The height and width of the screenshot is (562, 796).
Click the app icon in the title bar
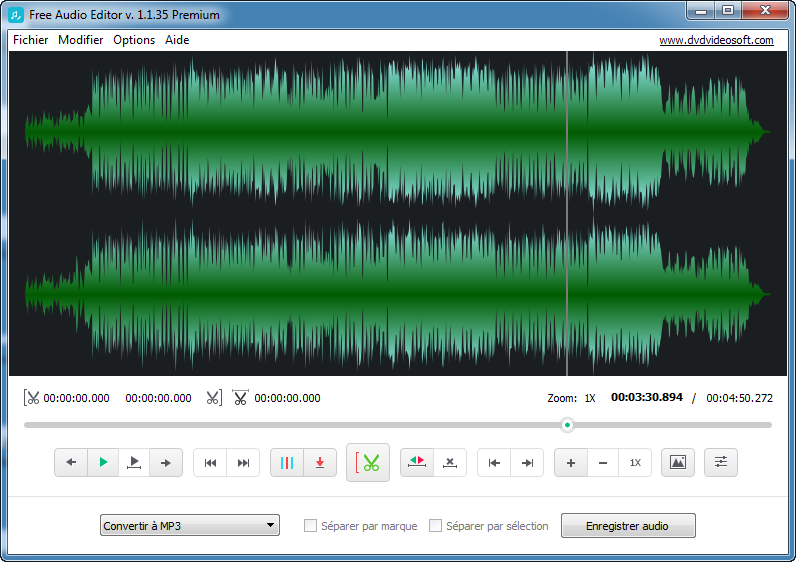16,15
